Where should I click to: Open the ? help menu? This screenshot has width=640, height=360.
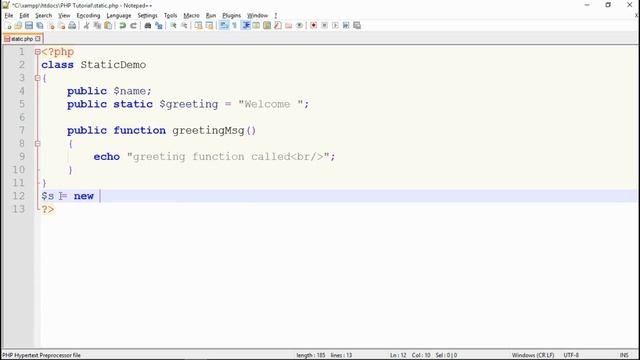pos(276,16)
